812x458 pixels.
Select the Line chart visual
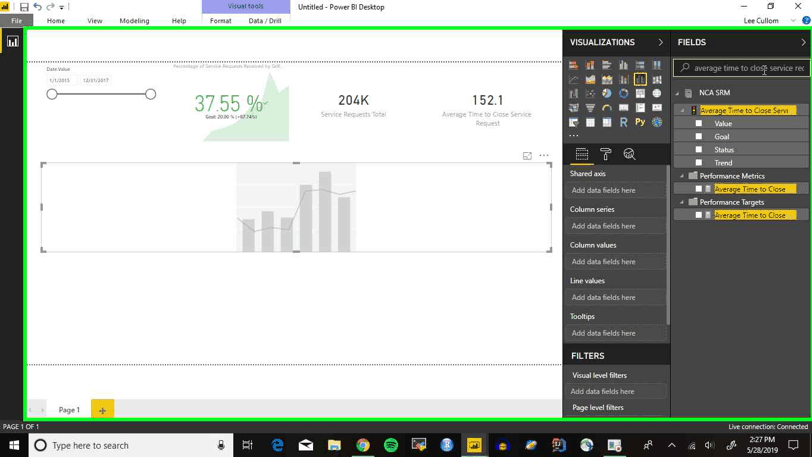(x=573, y=79)
